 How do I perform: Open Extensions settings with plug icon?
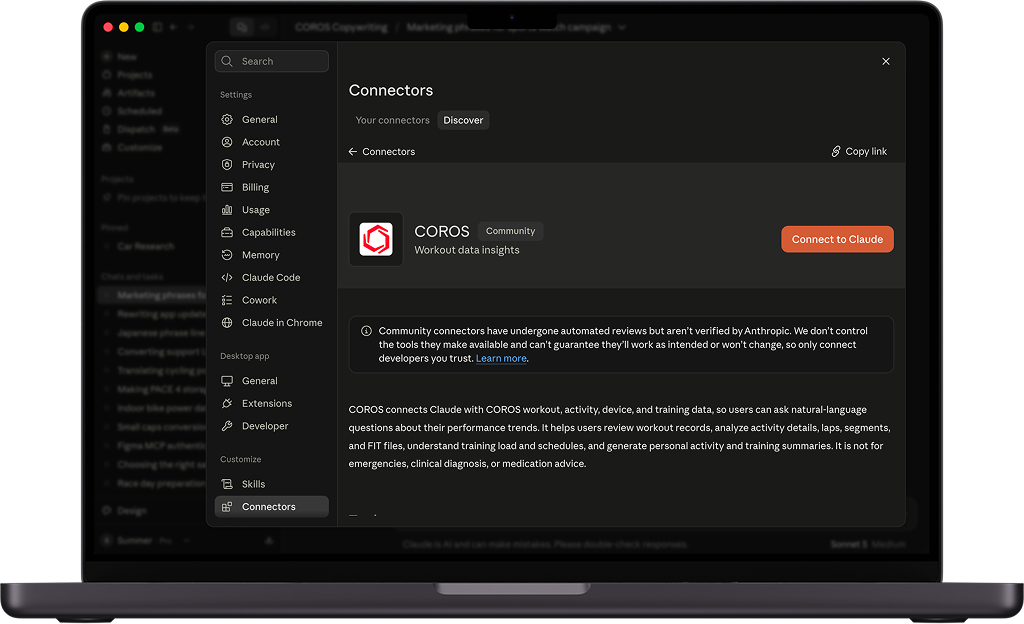click(271, 403)
